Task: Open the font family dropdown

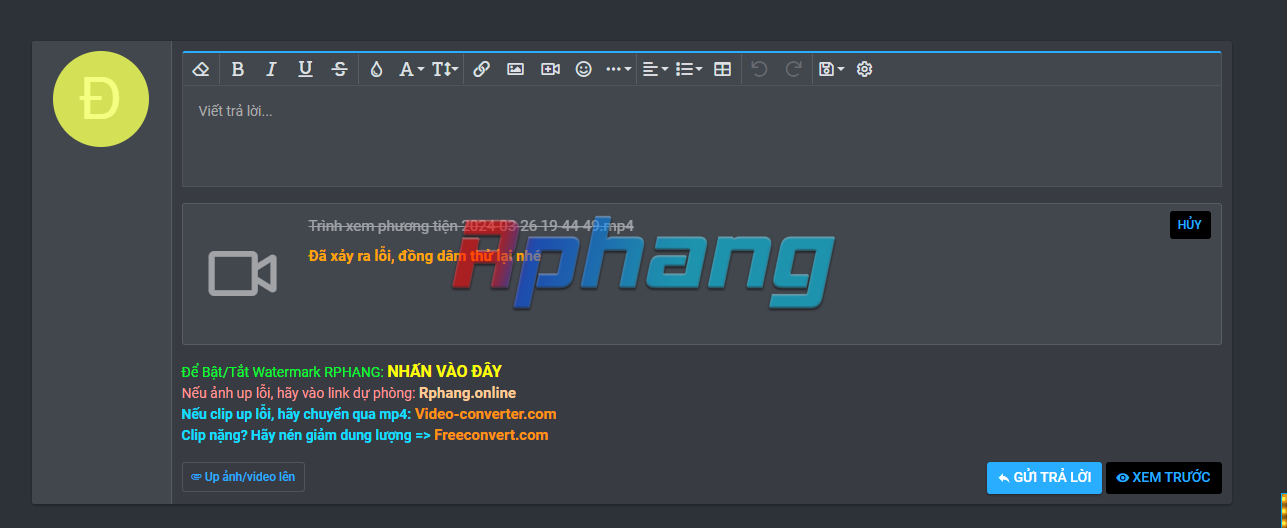Action: pos(411,69)
